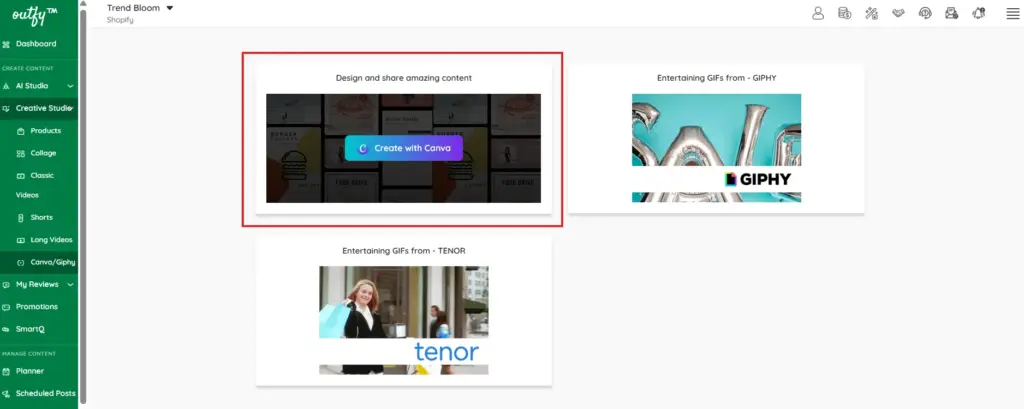The width and height of the screenshot is (1024, 409).
Task: Expand the AI Studio chevron
Action: pyautogui.click(x=70, y=86)
